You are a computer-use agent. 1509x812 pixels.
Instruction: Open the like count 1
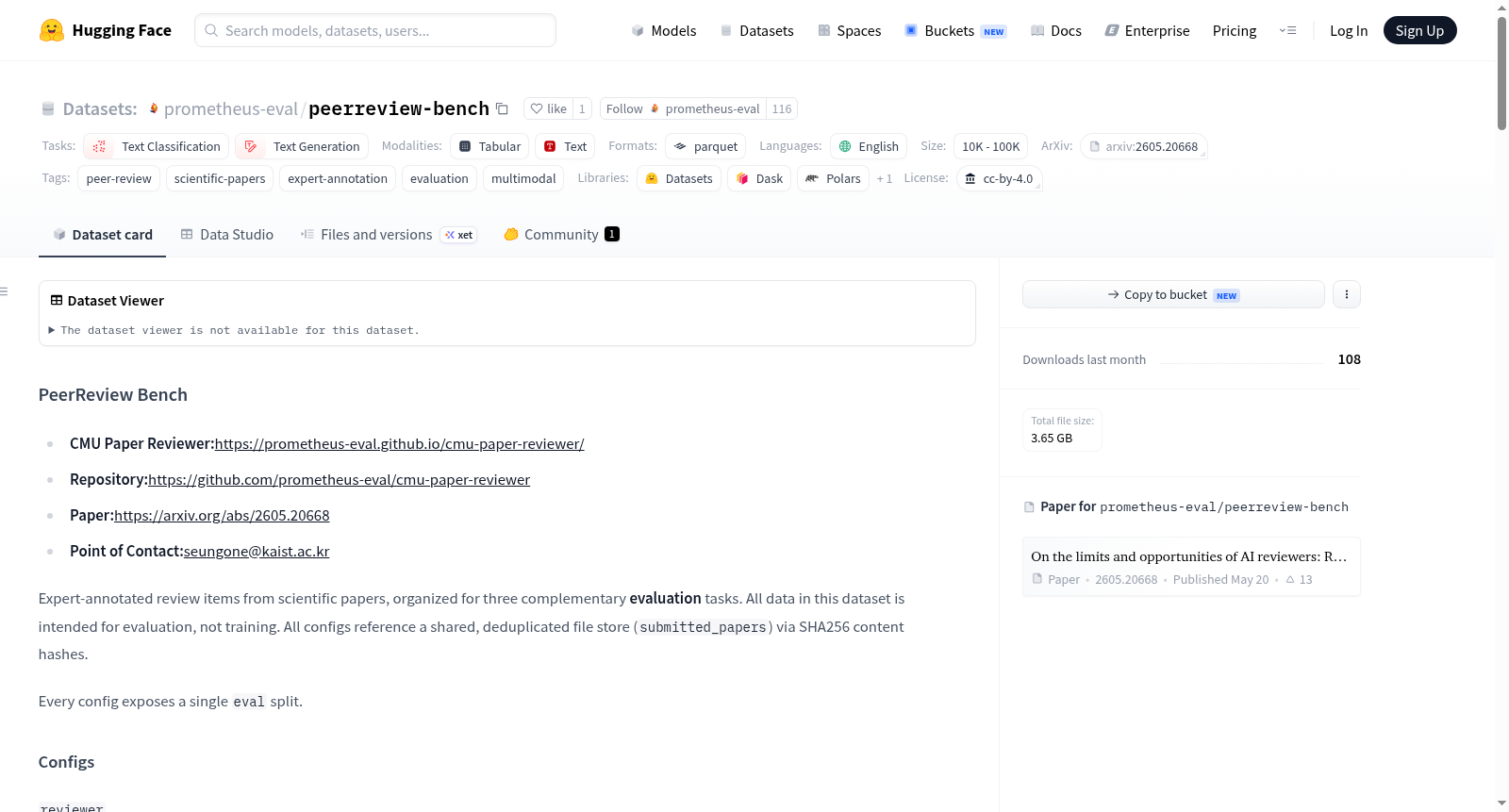click(x=582, y=108)
